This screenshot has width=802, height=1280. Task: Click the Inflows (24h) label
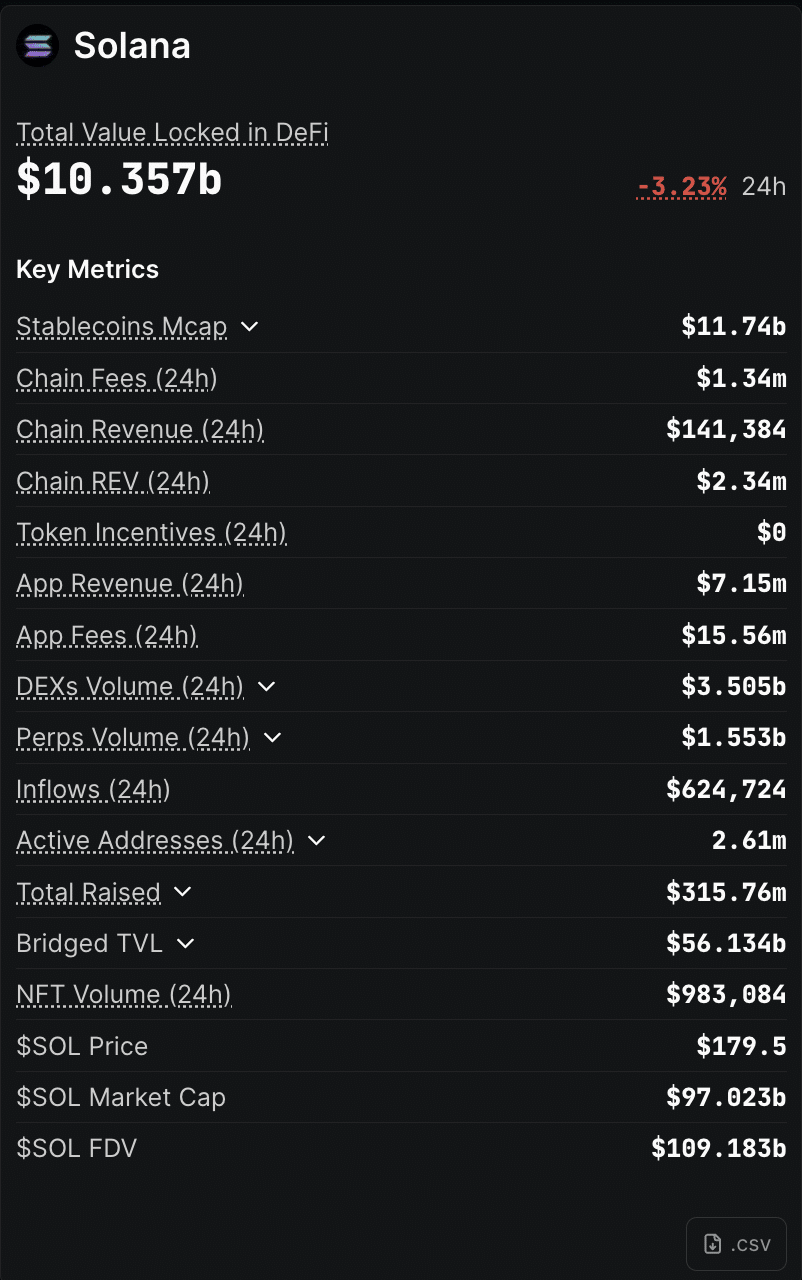(93, 790)
